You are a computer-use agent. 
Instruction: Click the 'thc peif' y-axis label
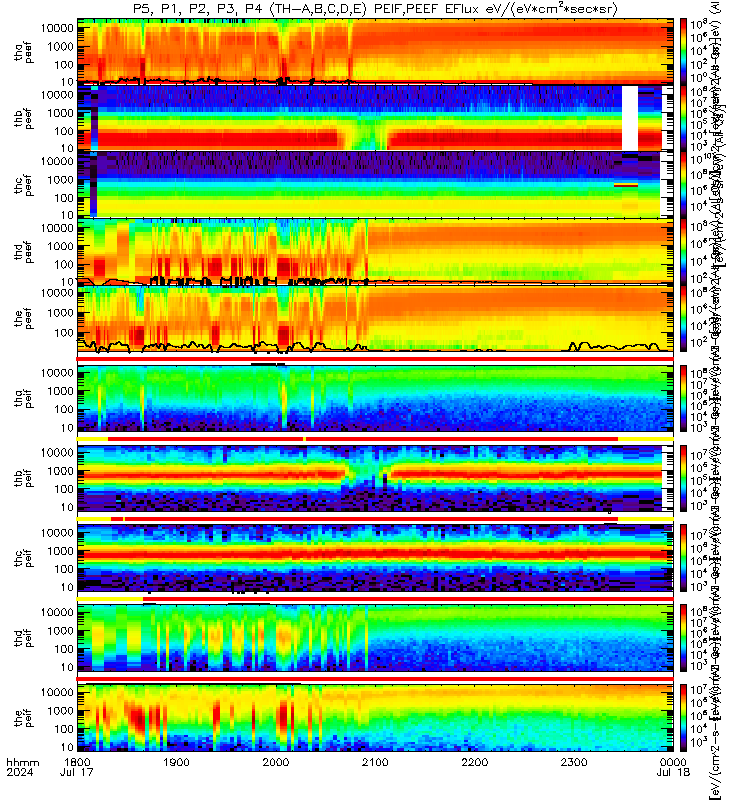[x=23, y=558]
